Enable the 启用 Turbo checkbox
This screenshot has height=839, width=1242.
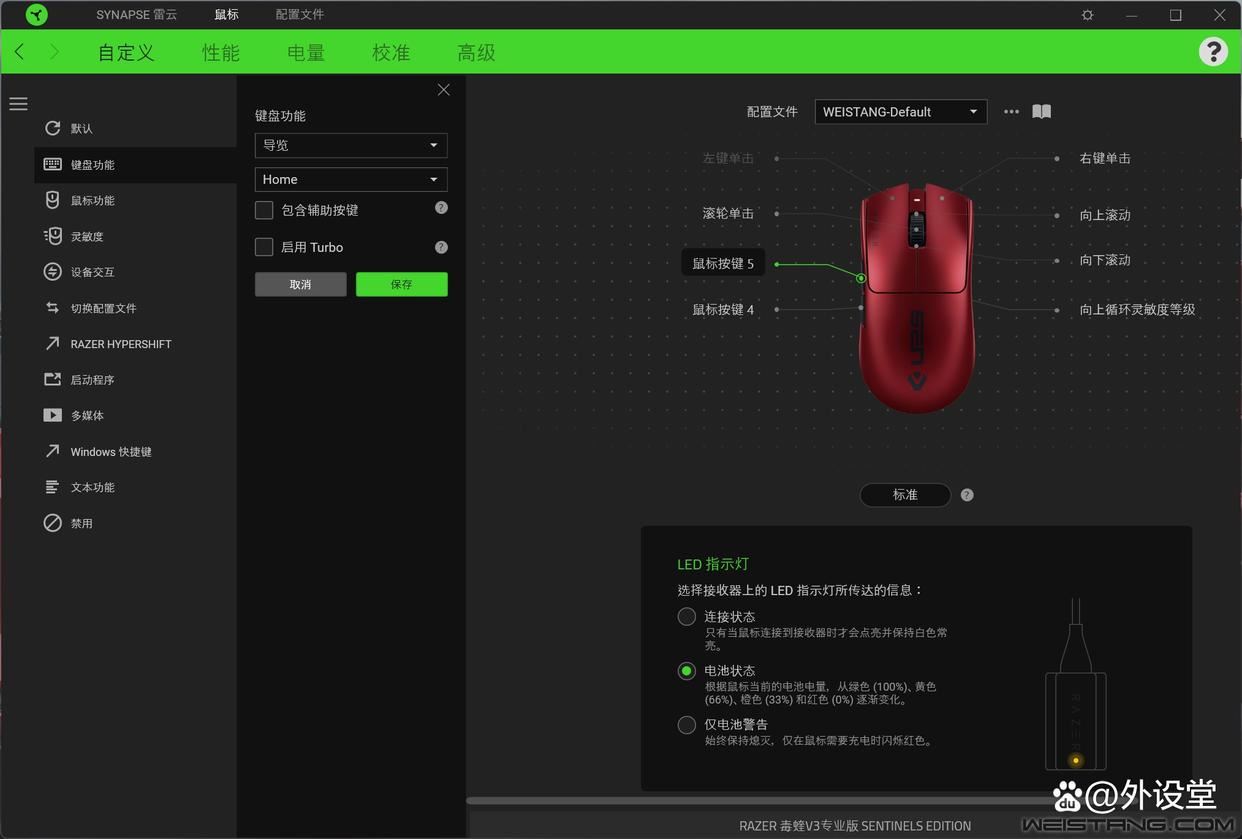pyautogui.click(x=264, y=247)
